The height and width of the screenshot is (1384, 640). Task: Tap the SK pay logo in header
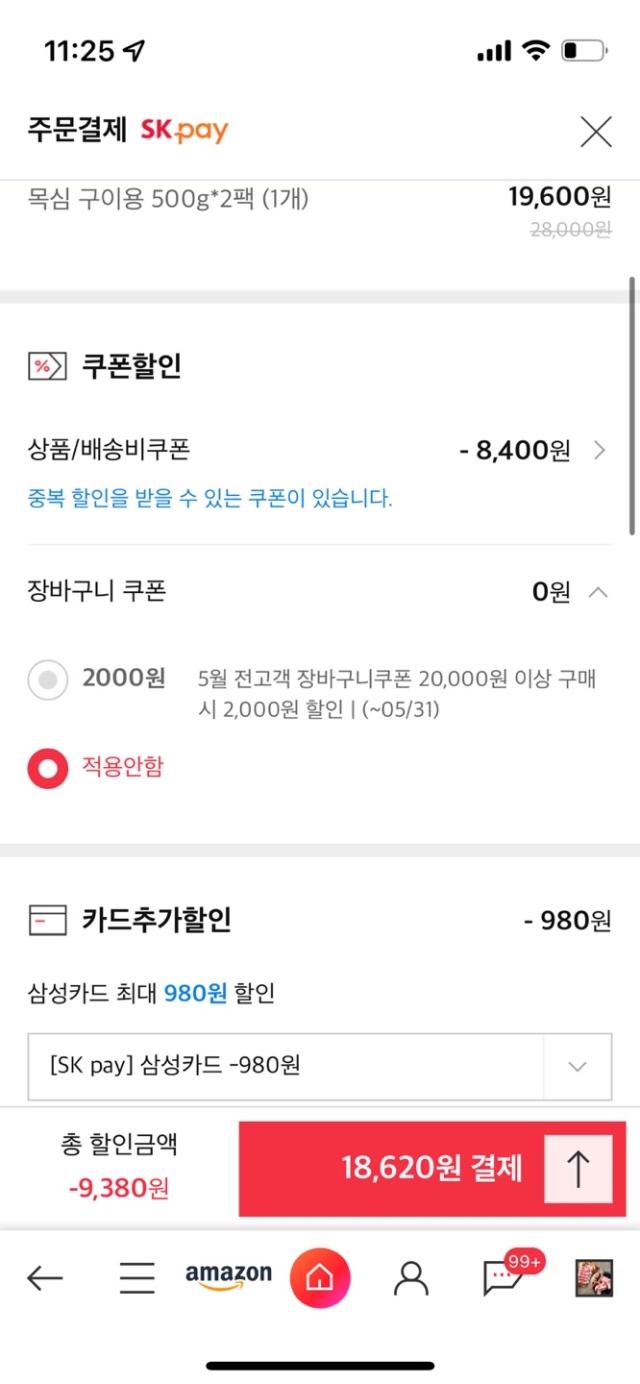[x=184, y=130]
